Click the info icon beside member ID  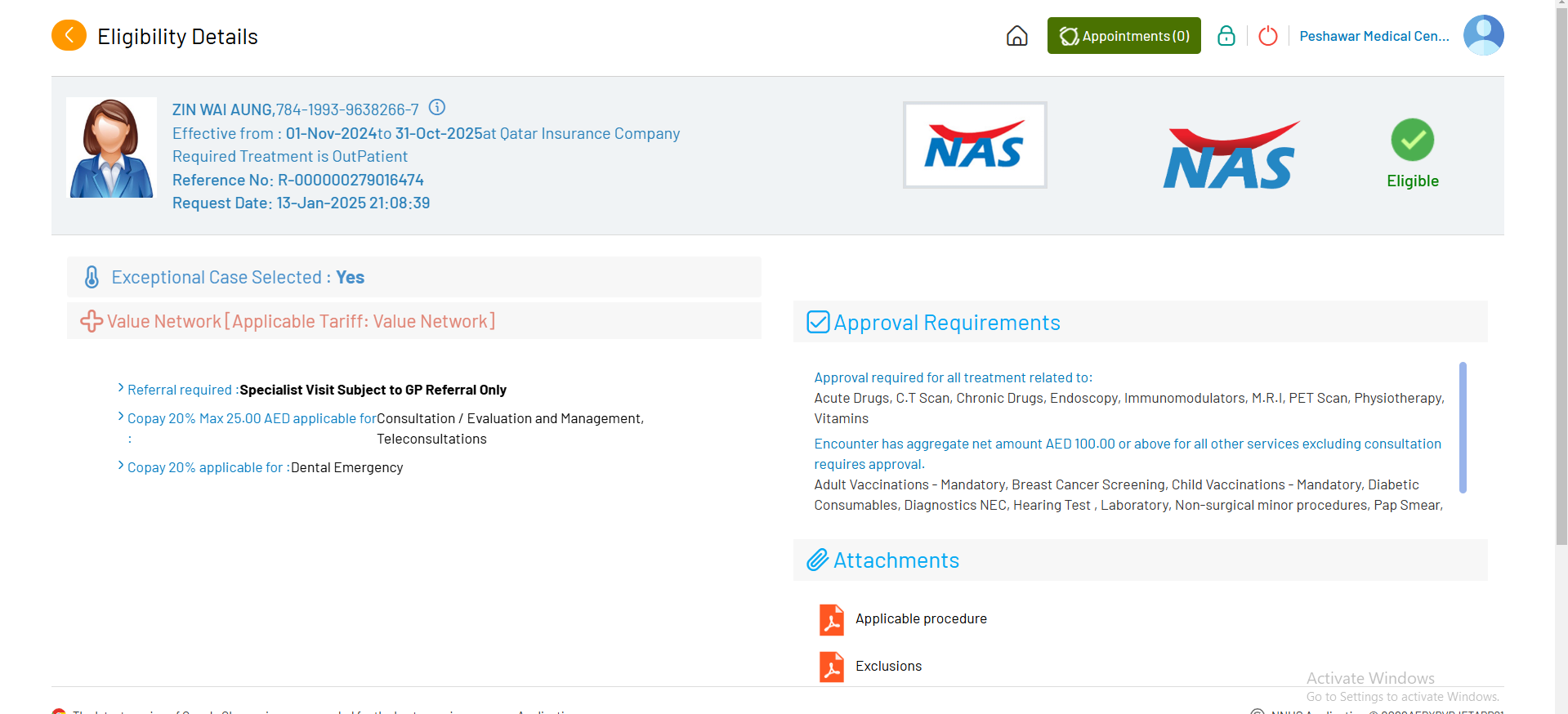click(437, 107)
